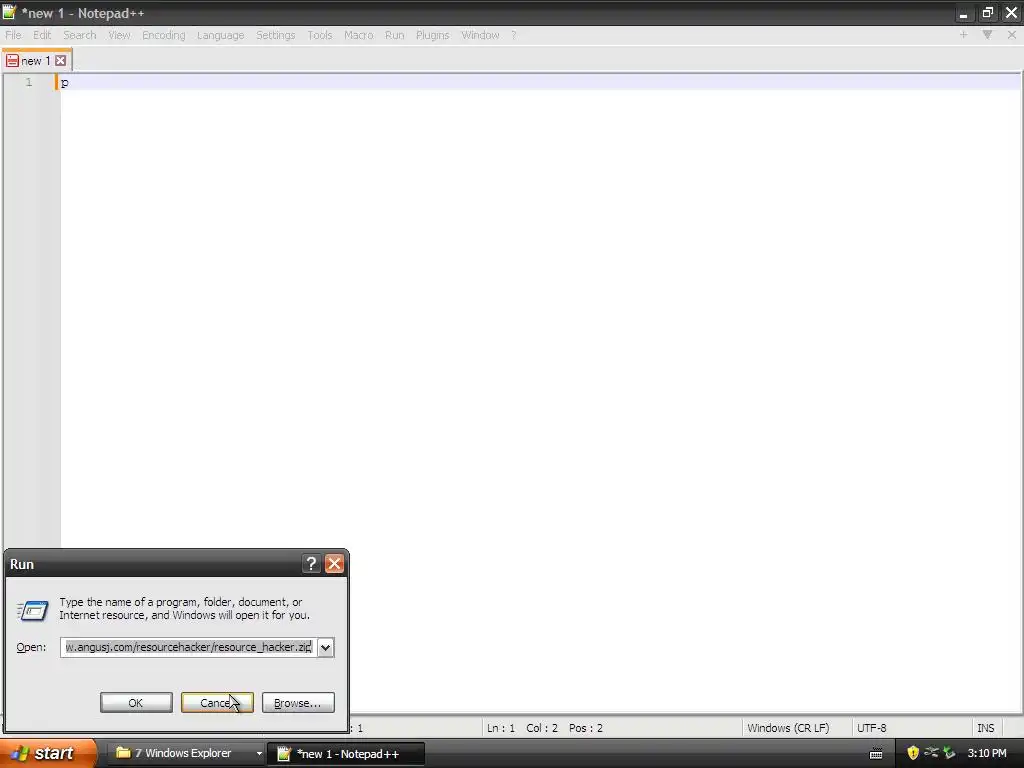1024x768 pixels.
Task: Click Browse... in the Run dialog
Action: (298, 703)
